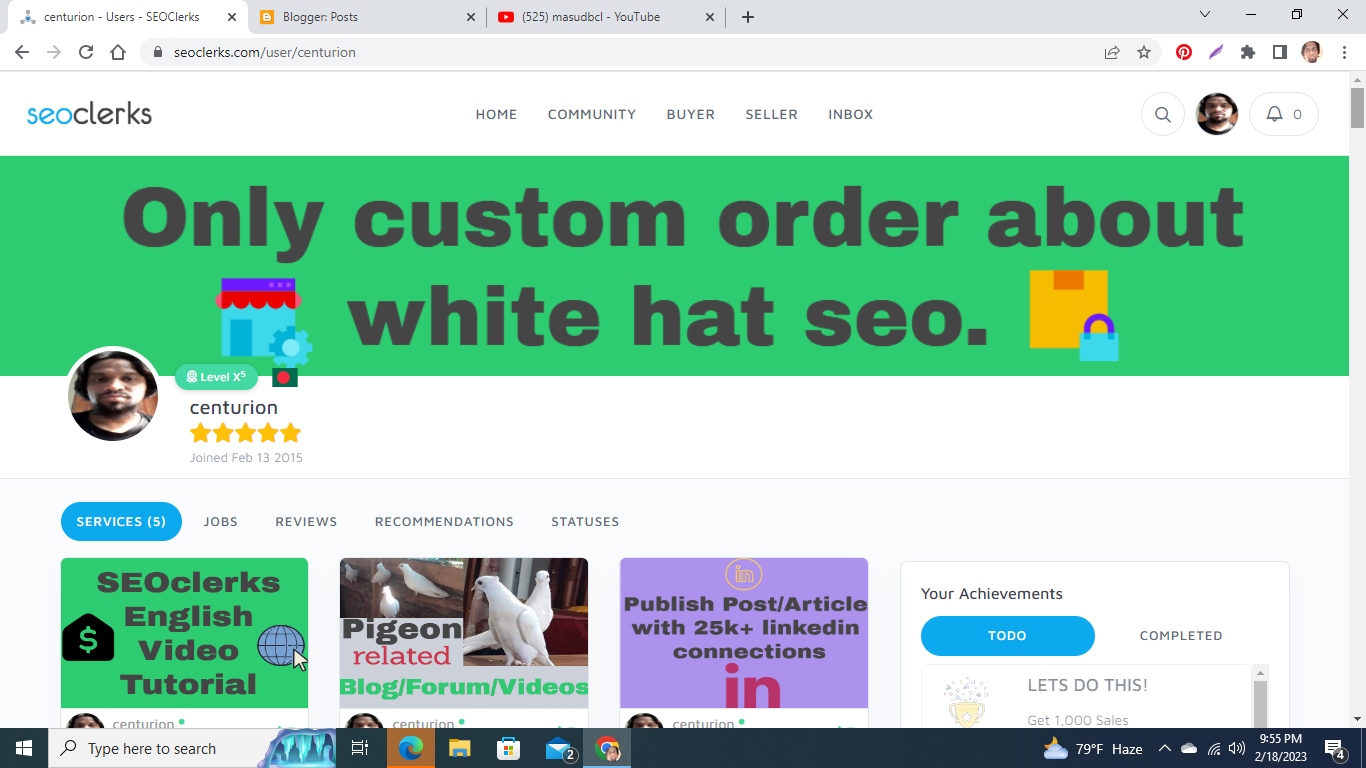The height and width of the screenshot is (768, 1366).
Task: Reload the page with refresh icon
Action: point(86,52)
